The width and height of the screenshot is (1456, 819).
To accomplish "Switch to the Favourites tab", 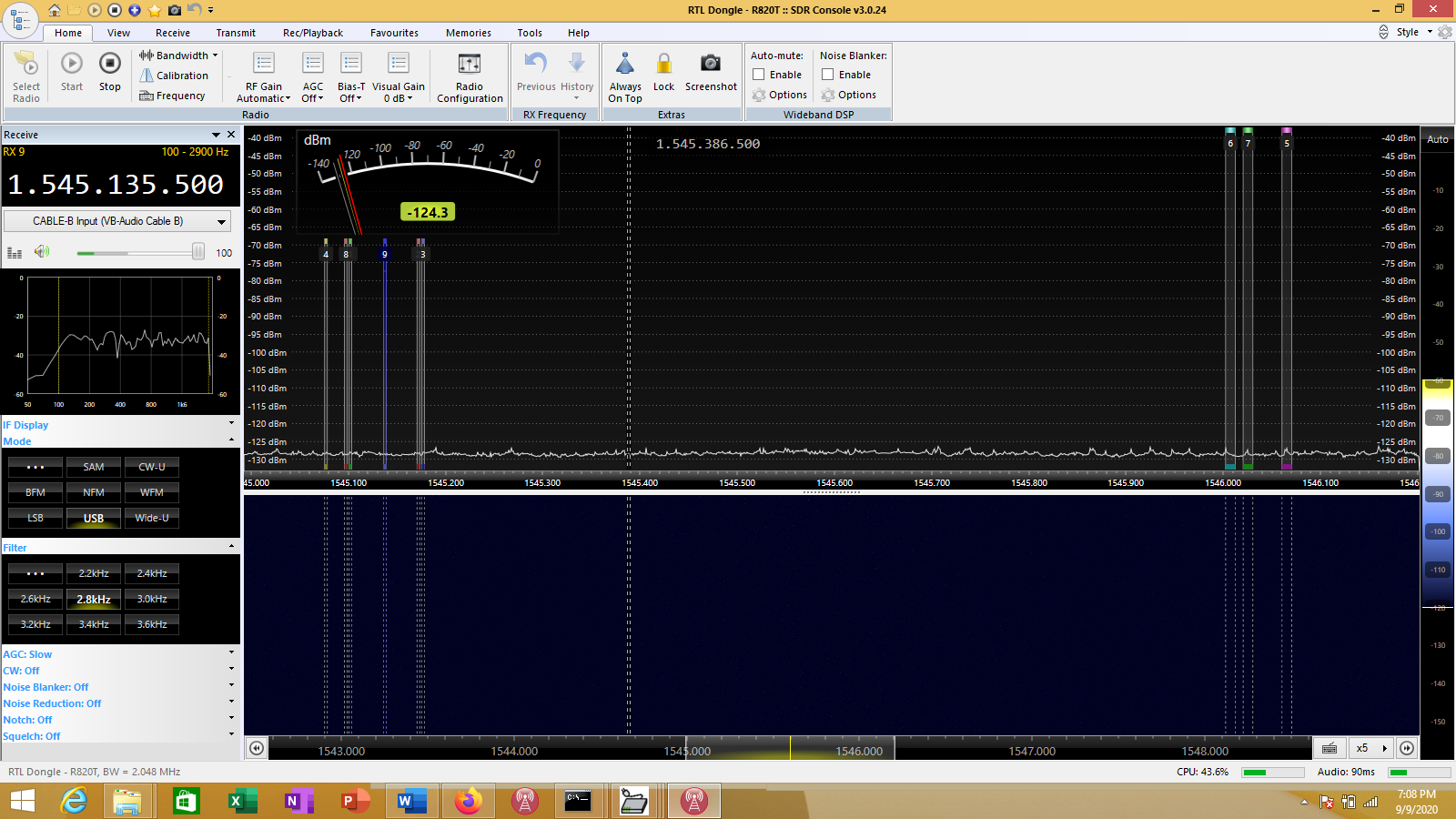I will point(394,33).
